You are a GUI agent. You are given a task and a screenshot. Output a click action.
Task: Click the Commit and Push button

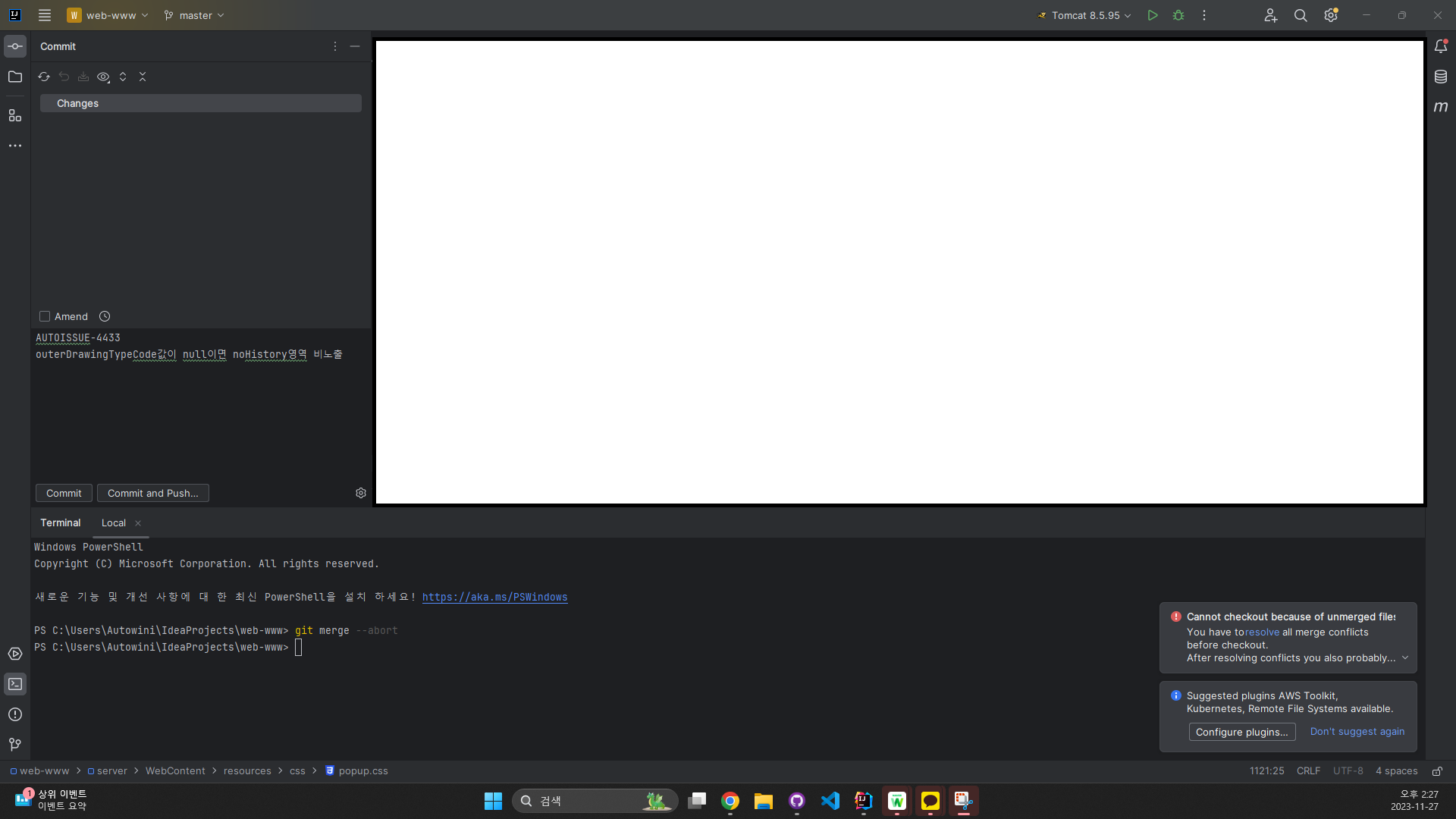click(152, 493)
